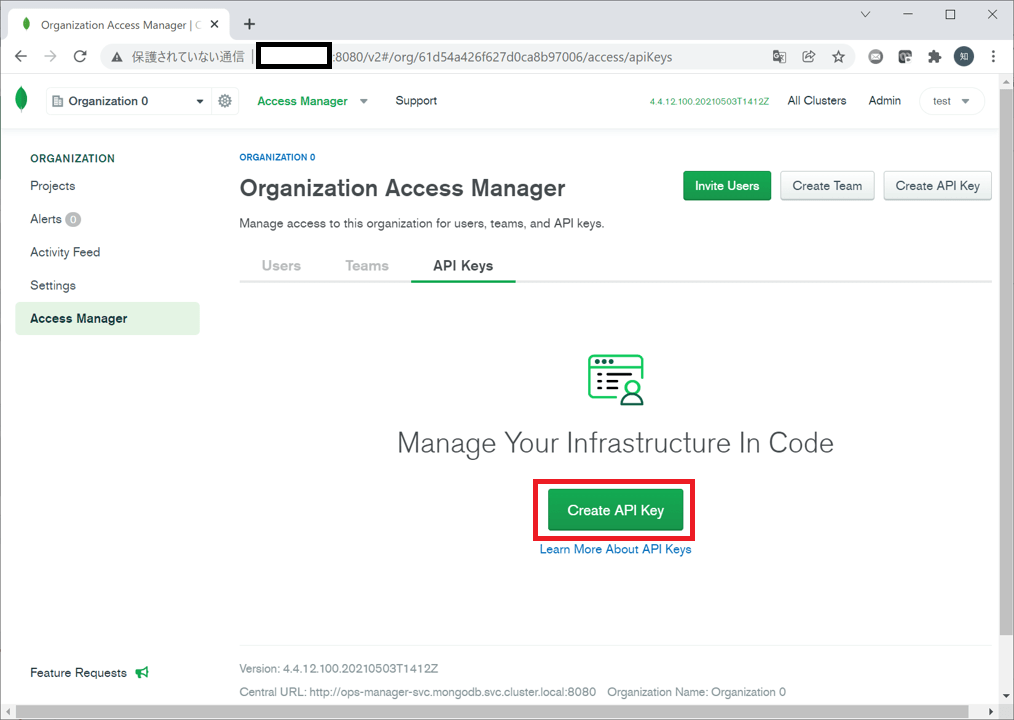Open the test user account dropdown
This screenshot has height=720, width=1014.
coord(951,100)
